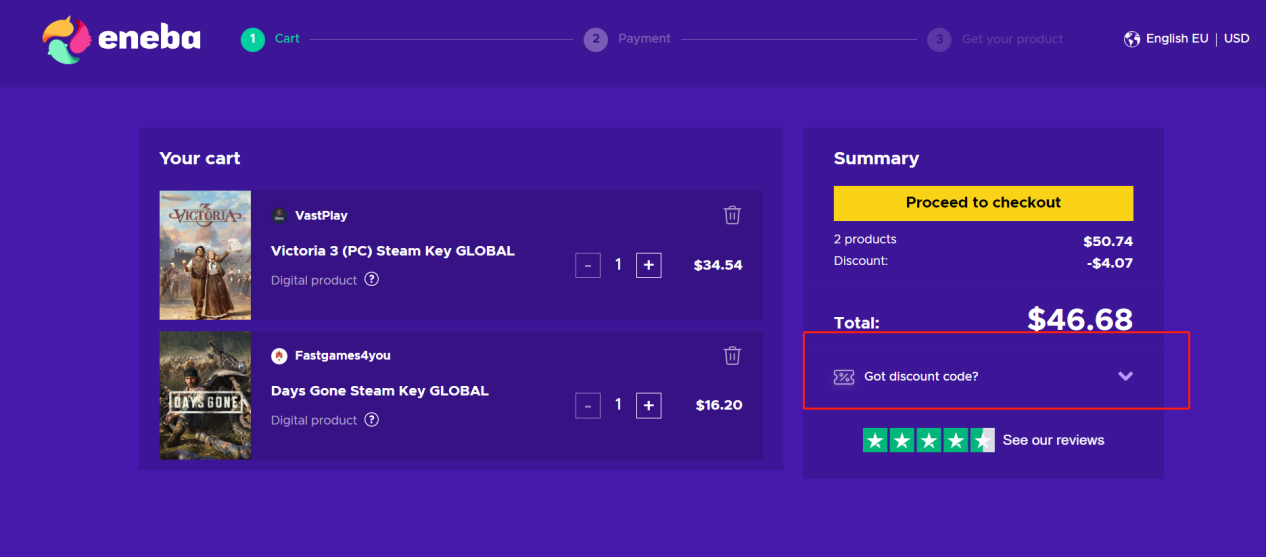
Task: Go to the Cart step
Action: click(271, 39)
